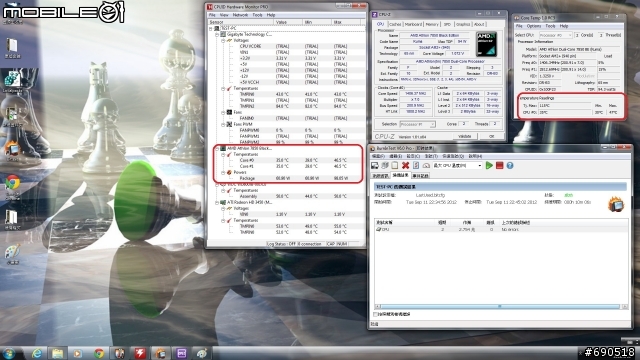Click the Chrome icon on the taskbar
Image resolution: width=640 pixels, height=360 pixels.
coord(99,353)
